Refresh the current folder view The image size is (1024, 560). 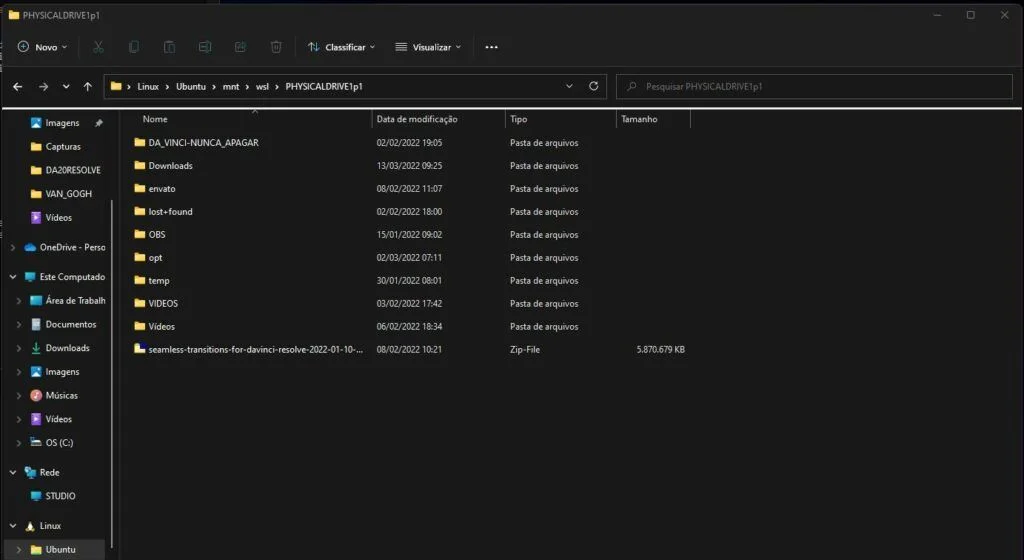point(594,86)
